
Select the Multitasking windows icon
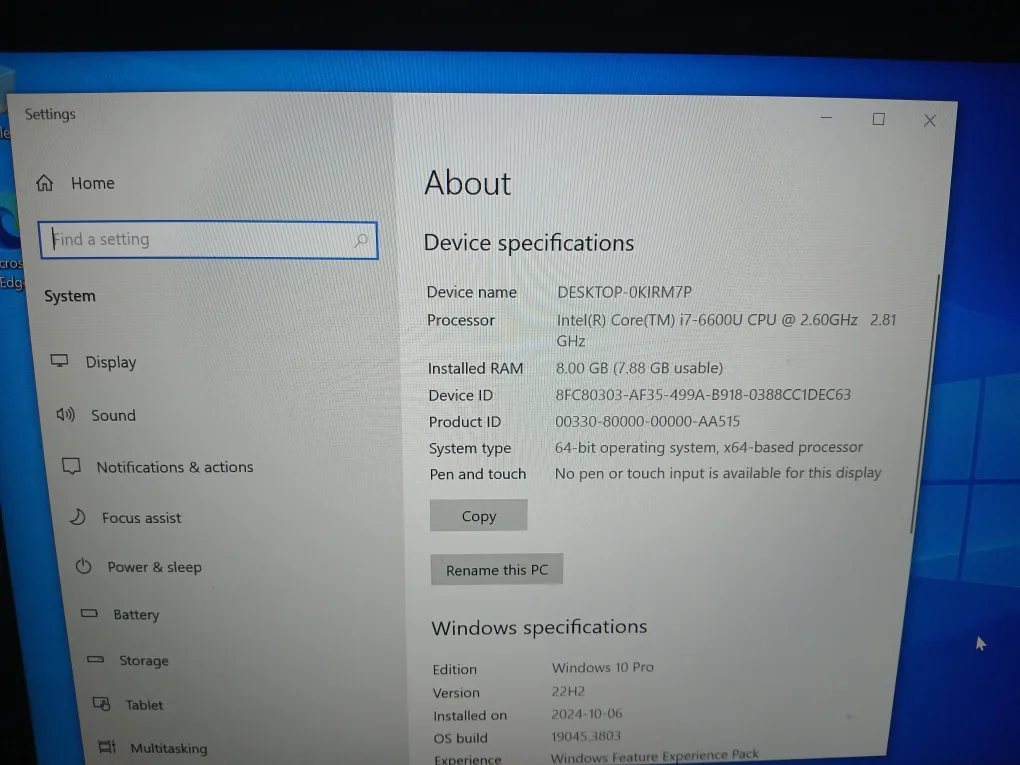coord(106,746)
